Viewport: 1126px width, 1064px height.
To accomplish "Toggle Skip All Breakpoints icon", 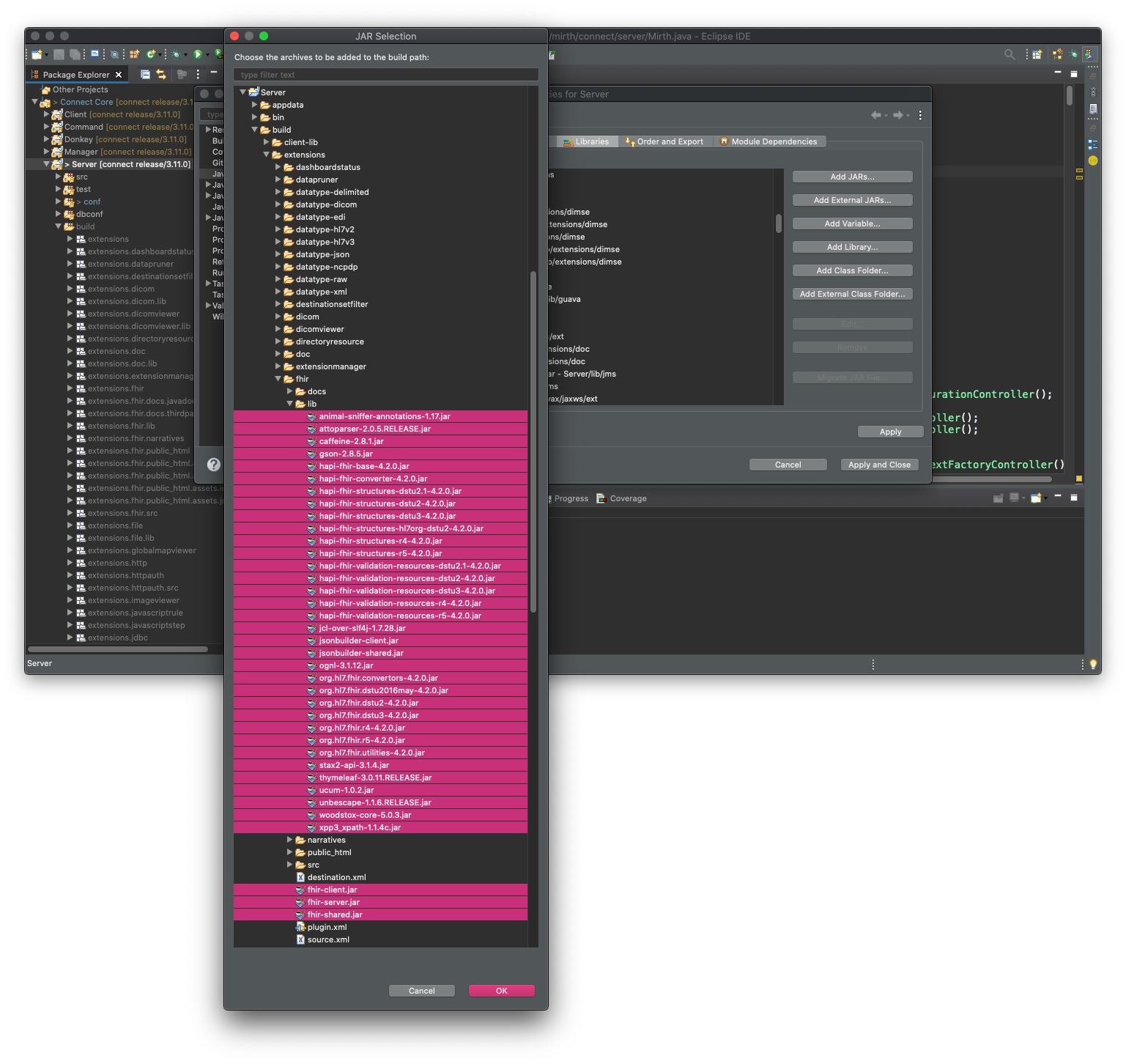I will (x=114, y=54).
